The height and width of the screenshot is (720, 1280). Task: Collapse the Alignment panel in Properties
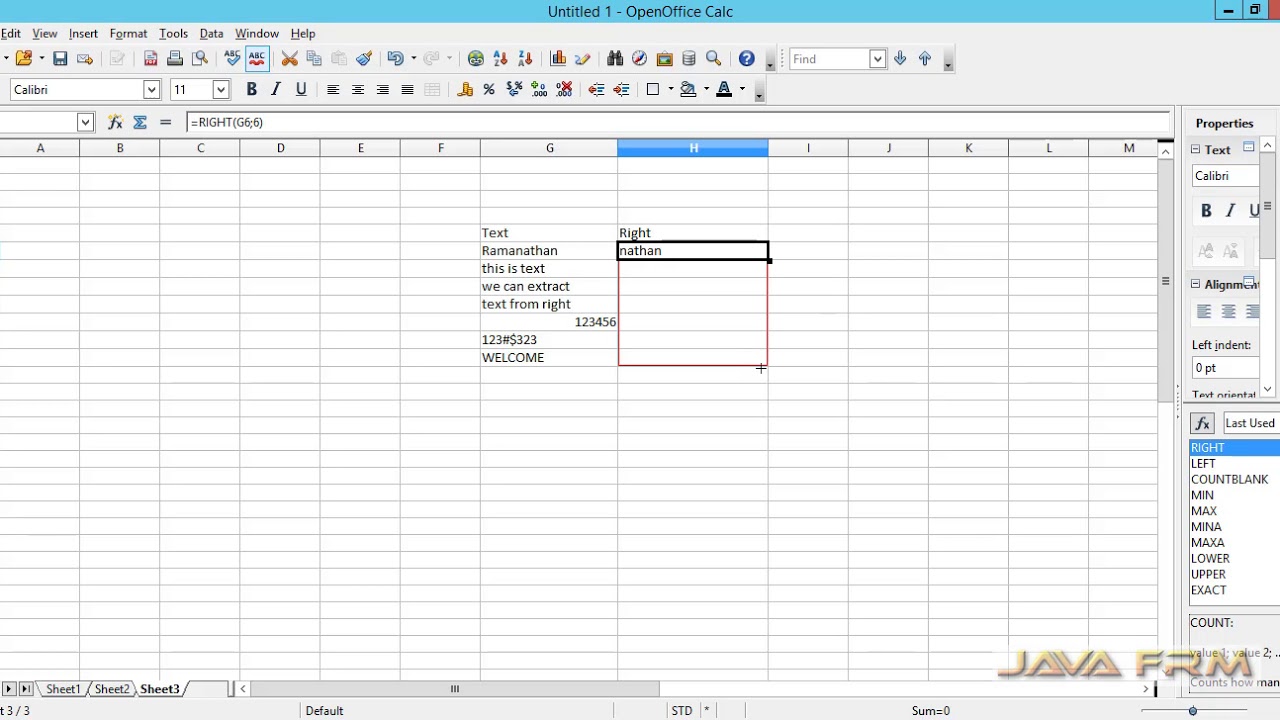point(1195,284)
